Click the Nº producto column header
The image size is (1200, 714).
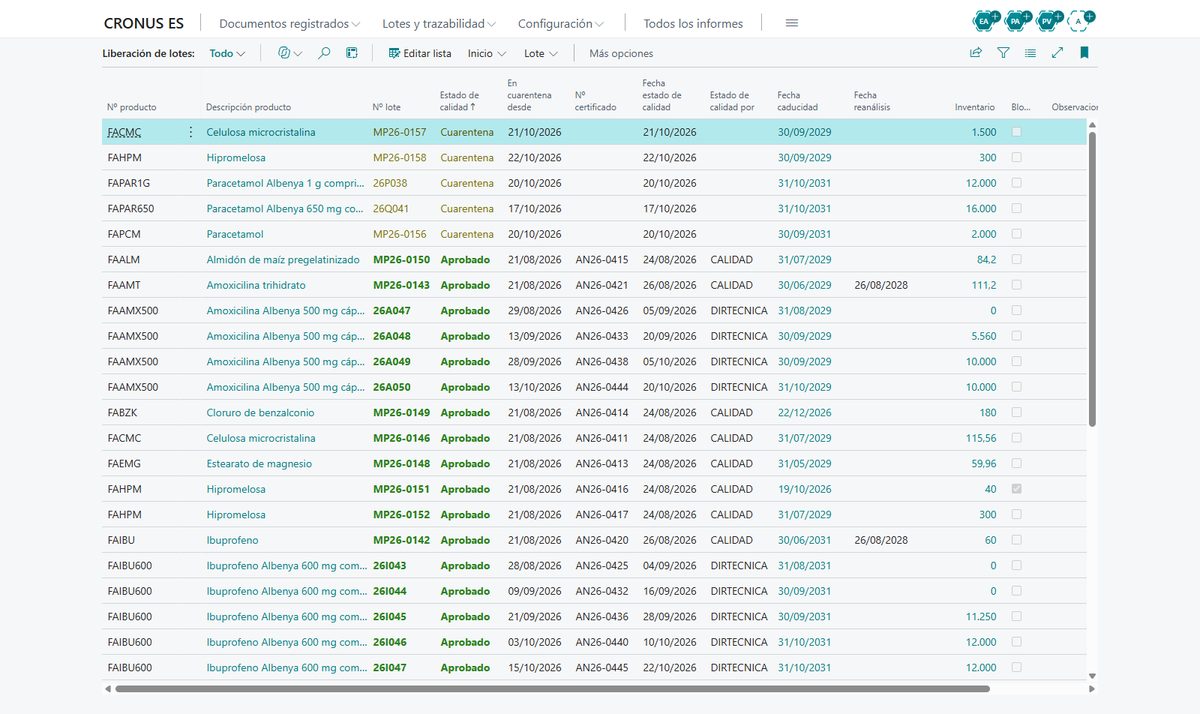pos(132,107)
